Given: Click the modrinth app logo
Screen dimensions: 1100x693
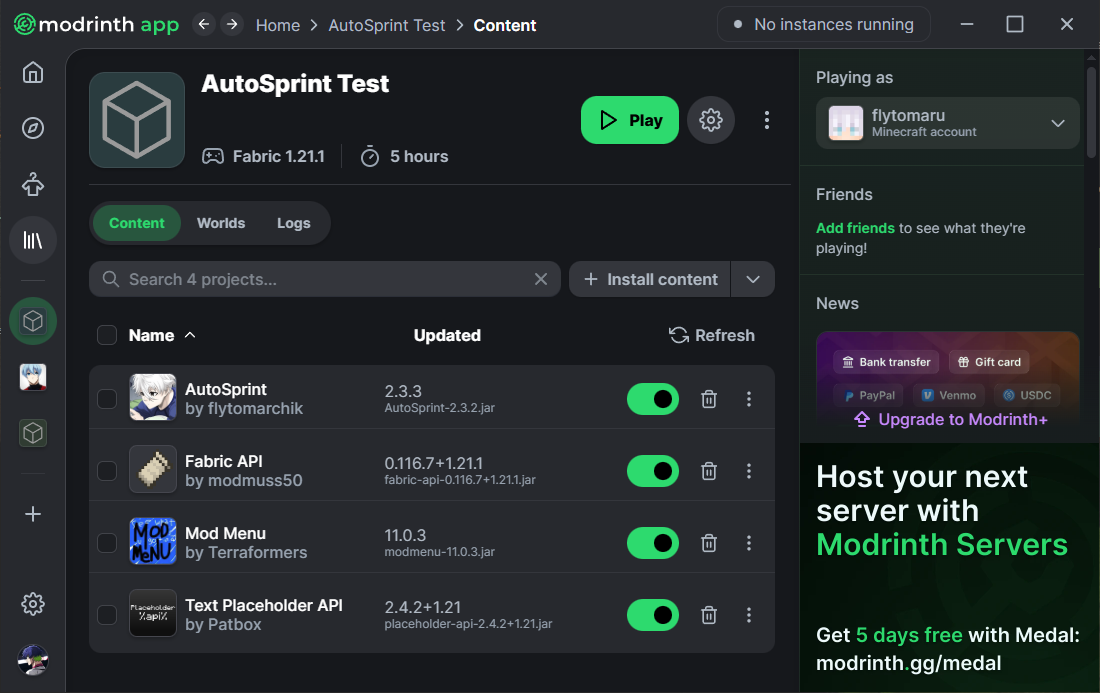Looking at the screenshot, I should tap(96, 25).
